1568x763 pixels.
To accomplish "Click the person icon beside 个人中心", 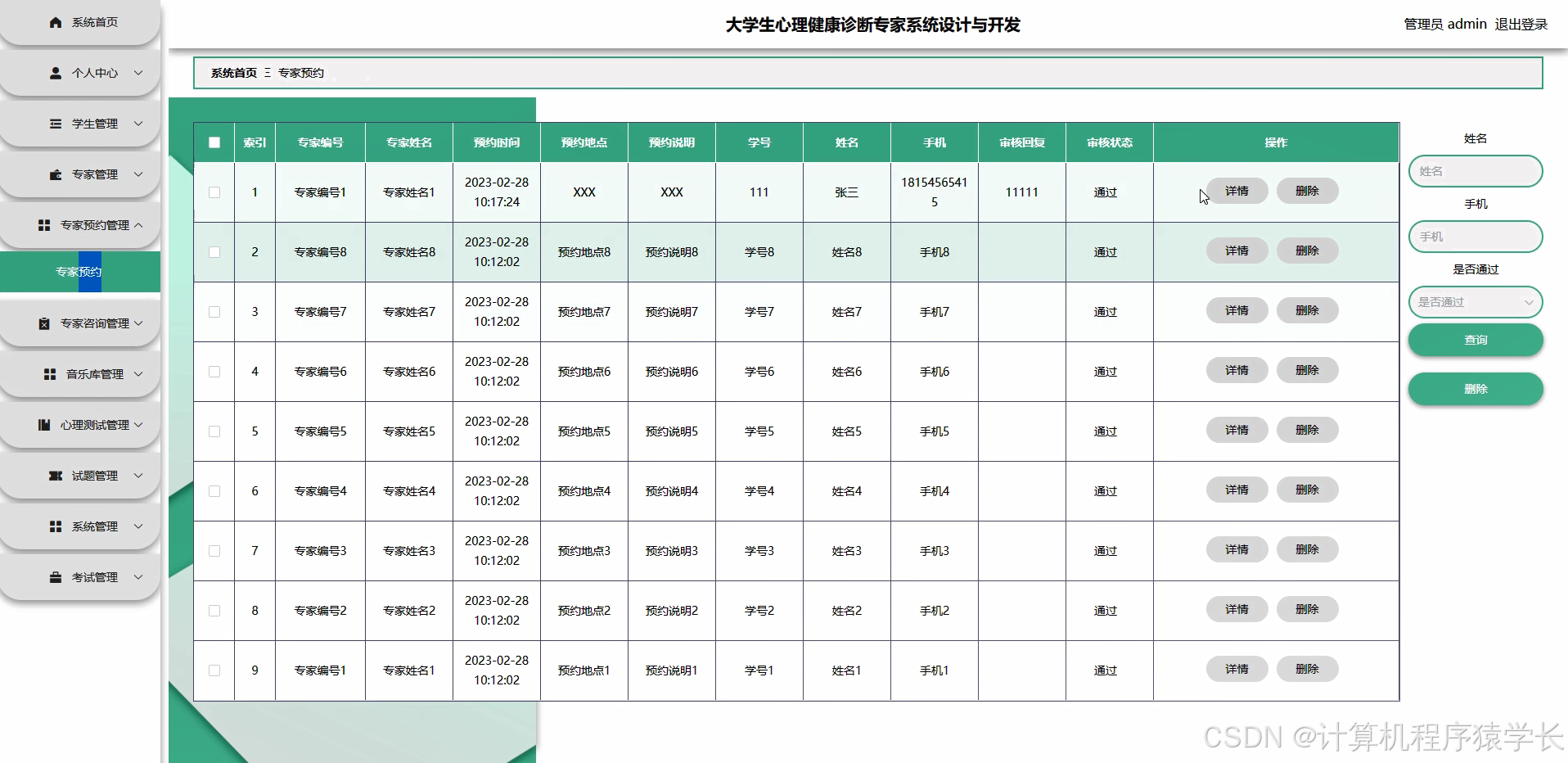I will coord(56,73).
